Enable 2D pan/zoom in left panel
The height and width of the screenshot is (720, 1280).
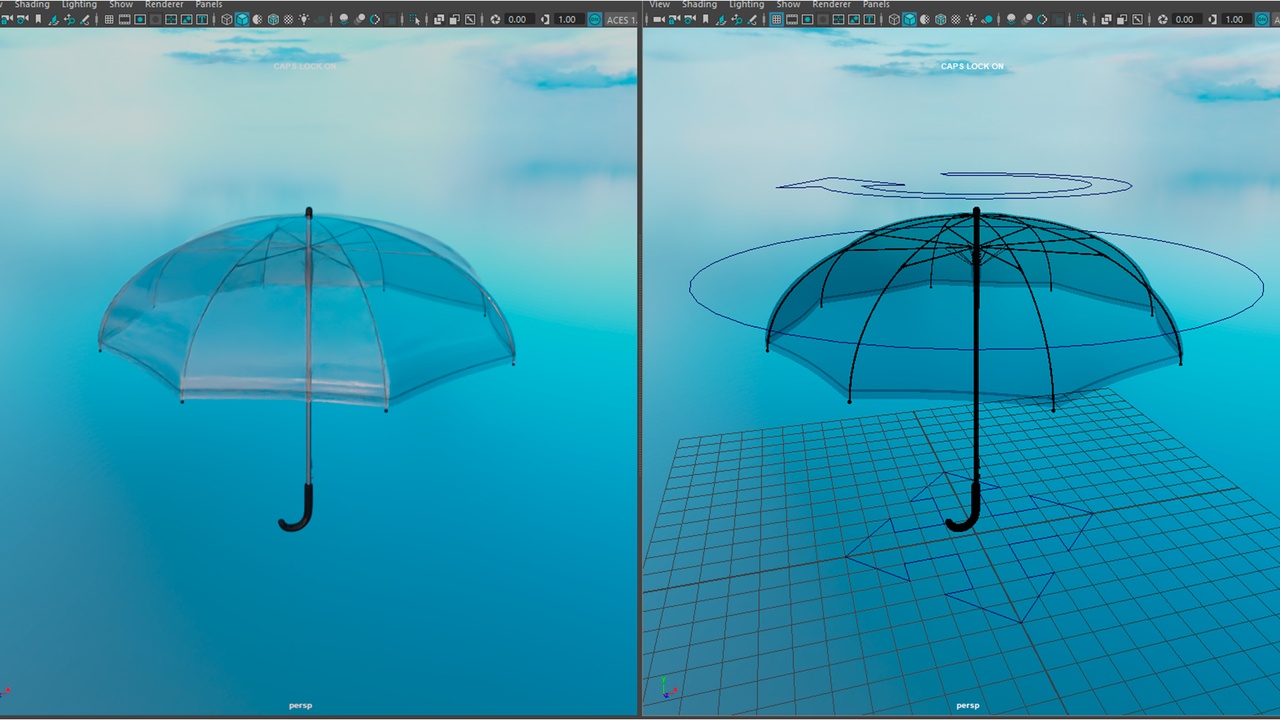[x=69, y=19]
